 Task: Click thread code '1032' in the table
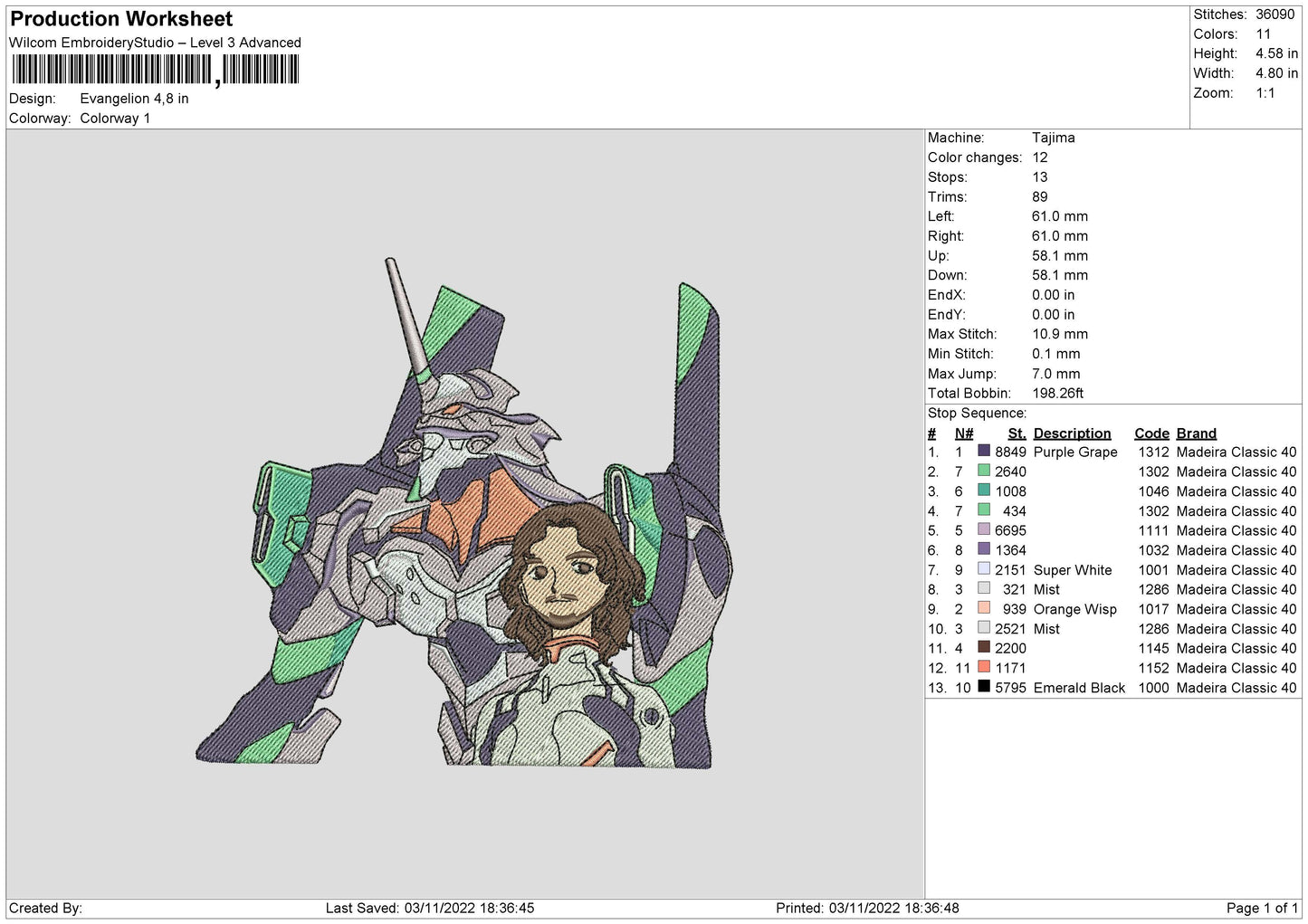1153,550
